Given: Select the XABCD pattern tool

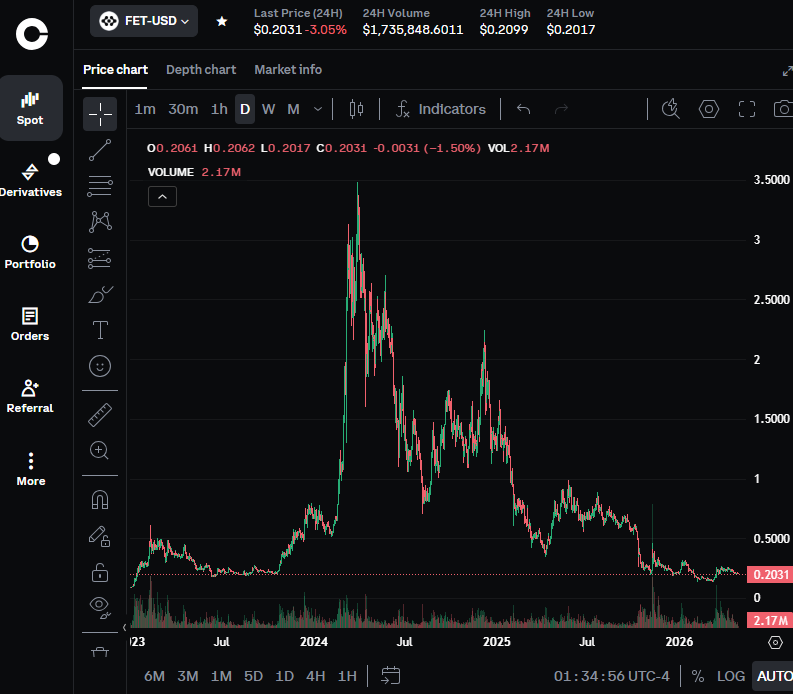Looking at the screenshot, I should [x=100, y=222].
